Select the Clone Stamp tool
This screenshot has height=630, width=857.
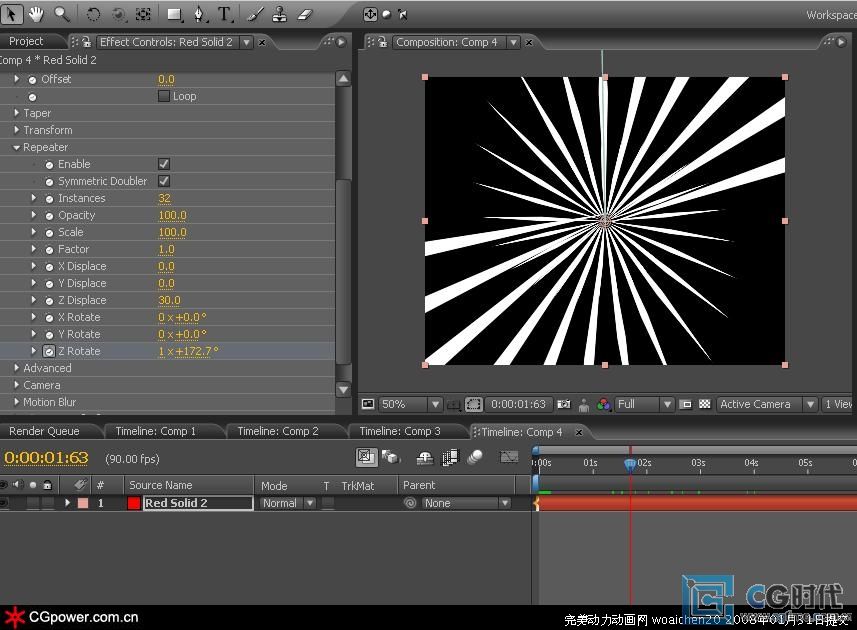coord(280,14)
